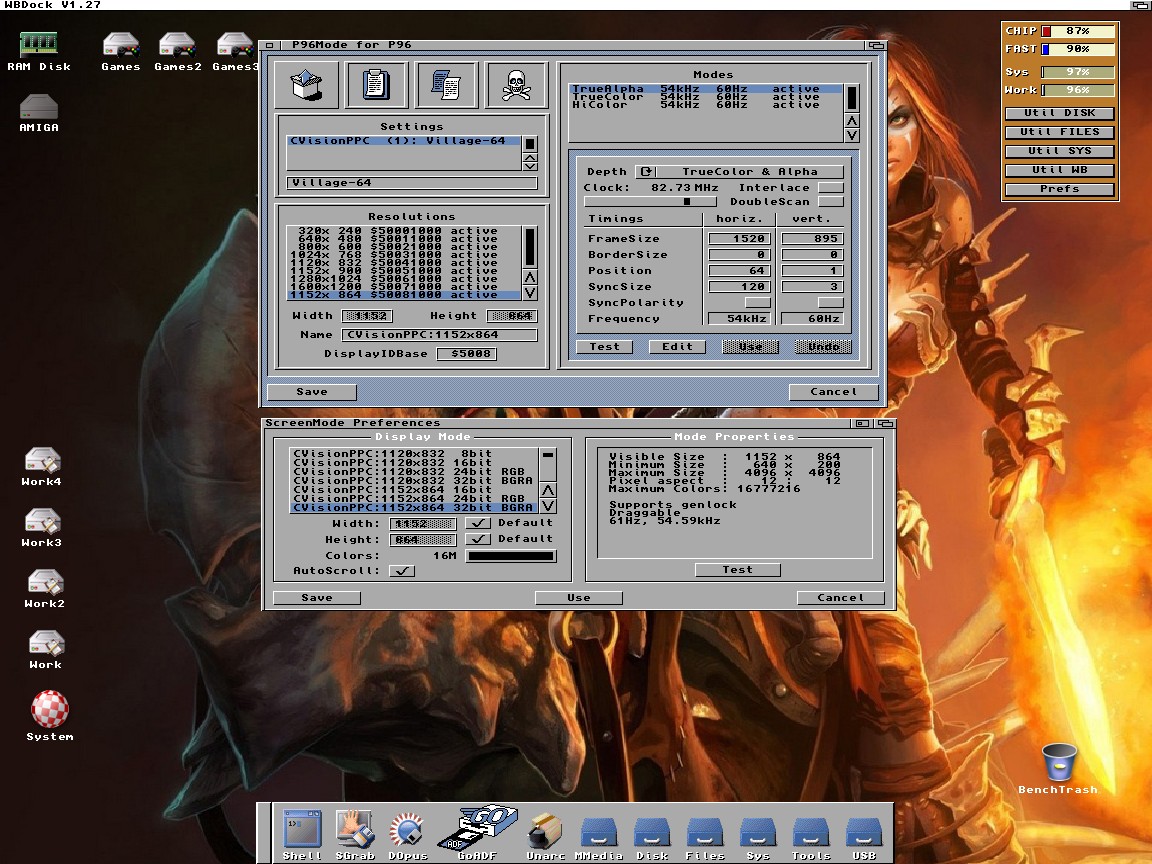Click Use in ScreenMode Preferences
Viewport: 1152px width, 864px height.
[579, 598]
